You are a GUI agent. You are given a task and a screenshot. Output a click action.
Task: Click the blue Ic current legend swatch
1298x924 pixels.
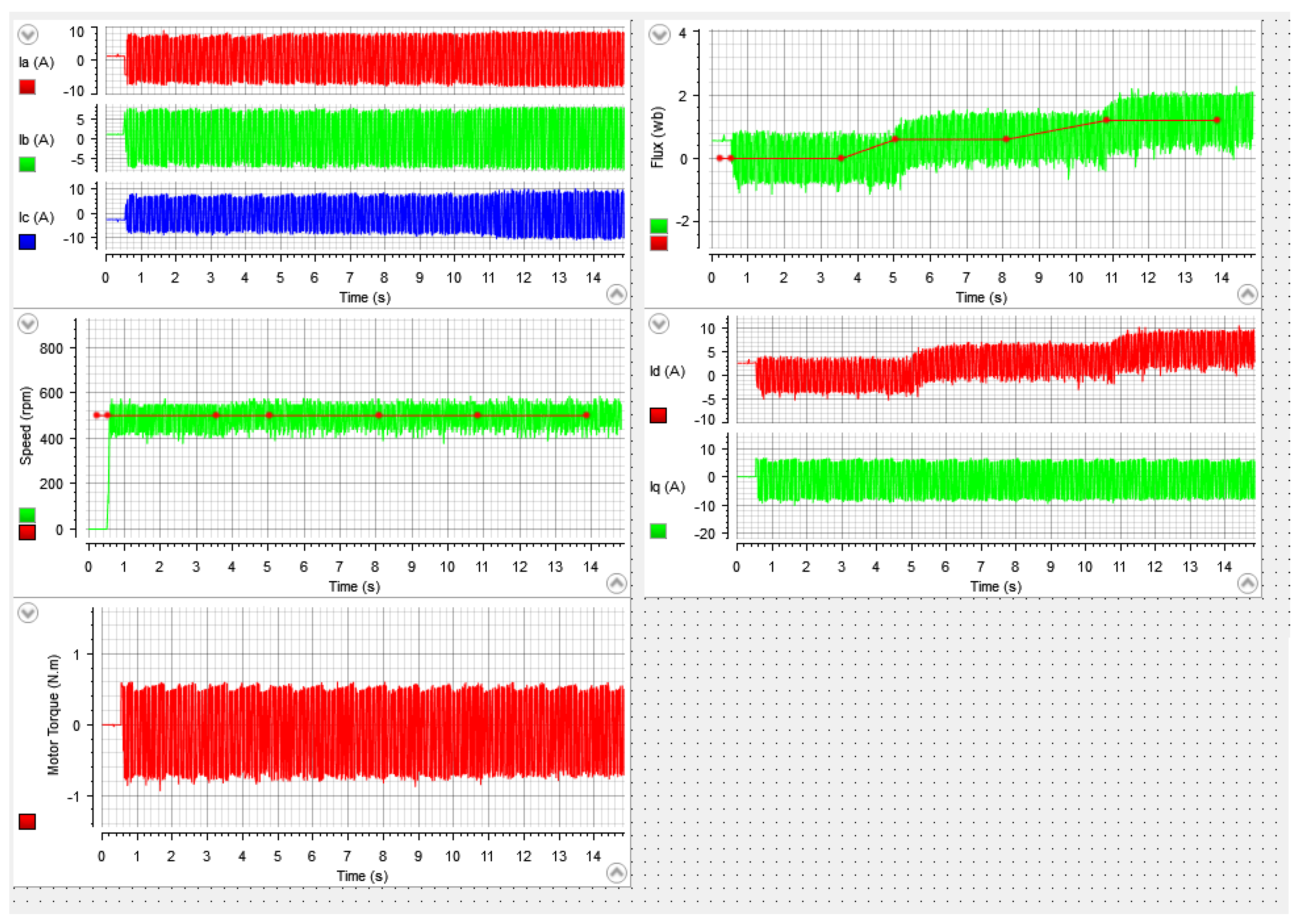[x=27, y=242]
